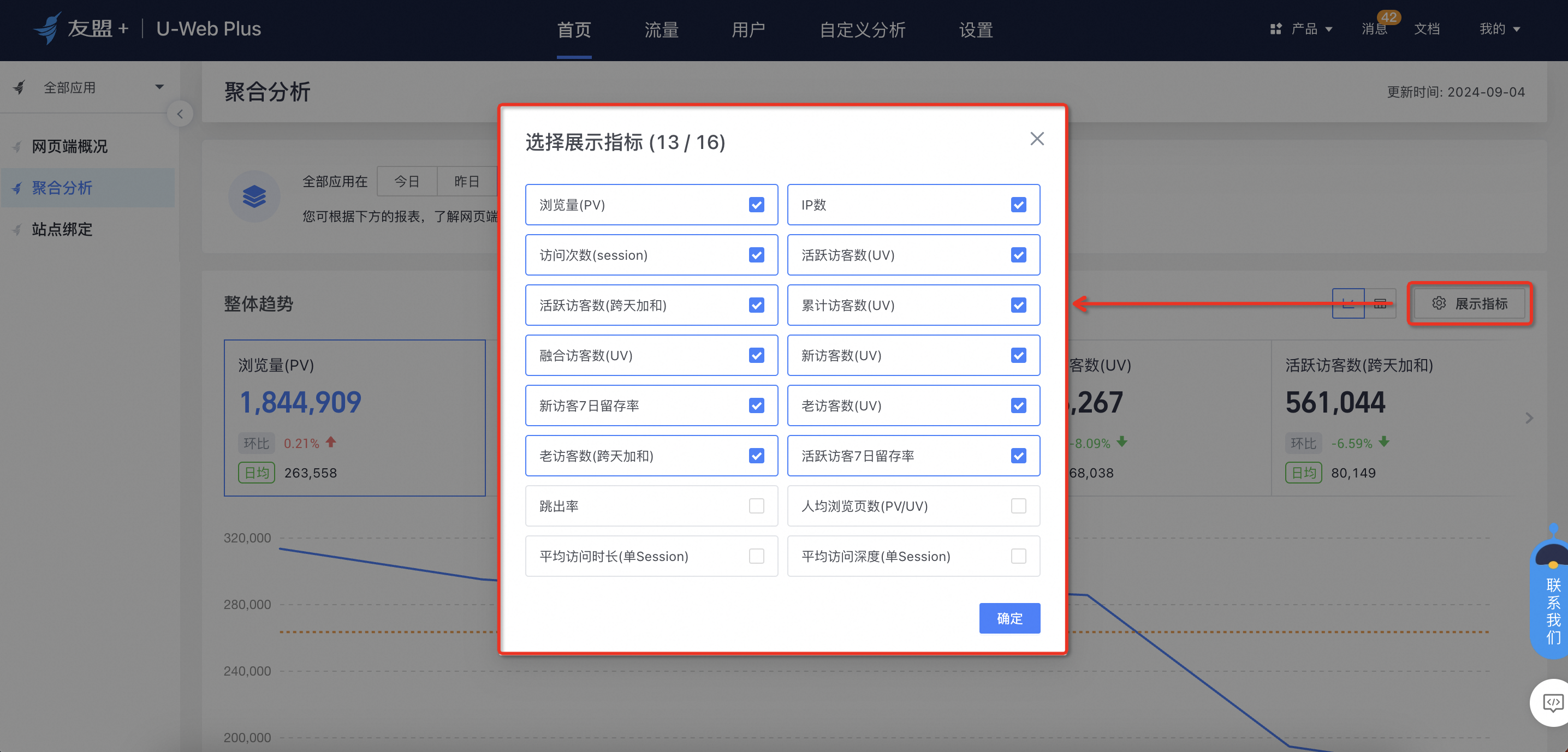Enable 平均访问时长(单Session) checkbox
1568x752 pixels.
(757, 556)
